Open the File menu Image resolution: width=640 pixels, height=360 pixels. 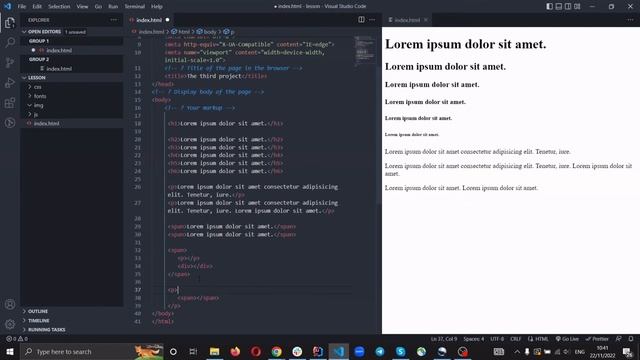click(22, 7)
